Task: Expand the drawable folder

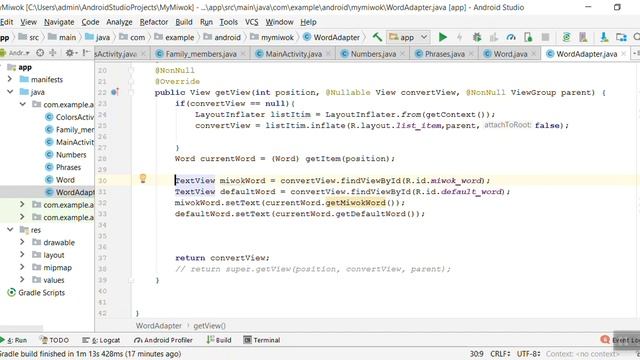Action: [x=22, y=242]
